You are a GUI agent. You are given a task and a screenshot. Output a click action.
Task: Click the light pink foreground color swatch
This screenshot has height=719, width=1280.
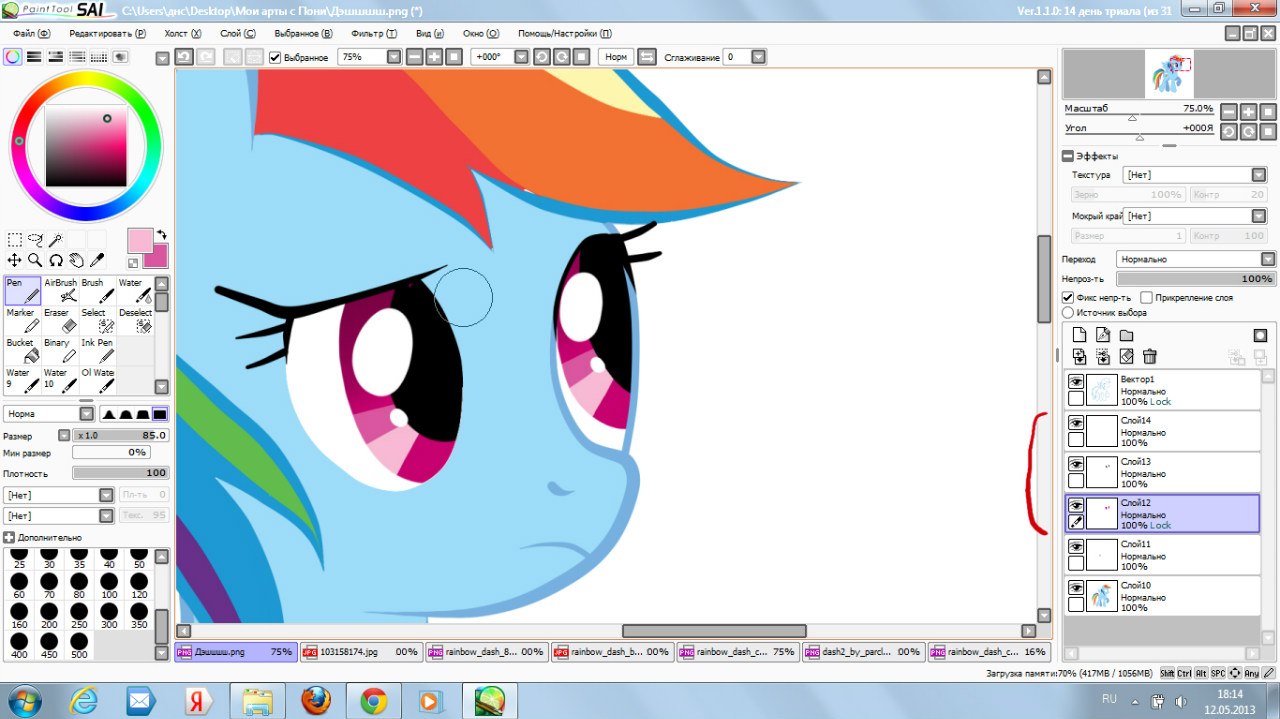[x=139, y=240]
